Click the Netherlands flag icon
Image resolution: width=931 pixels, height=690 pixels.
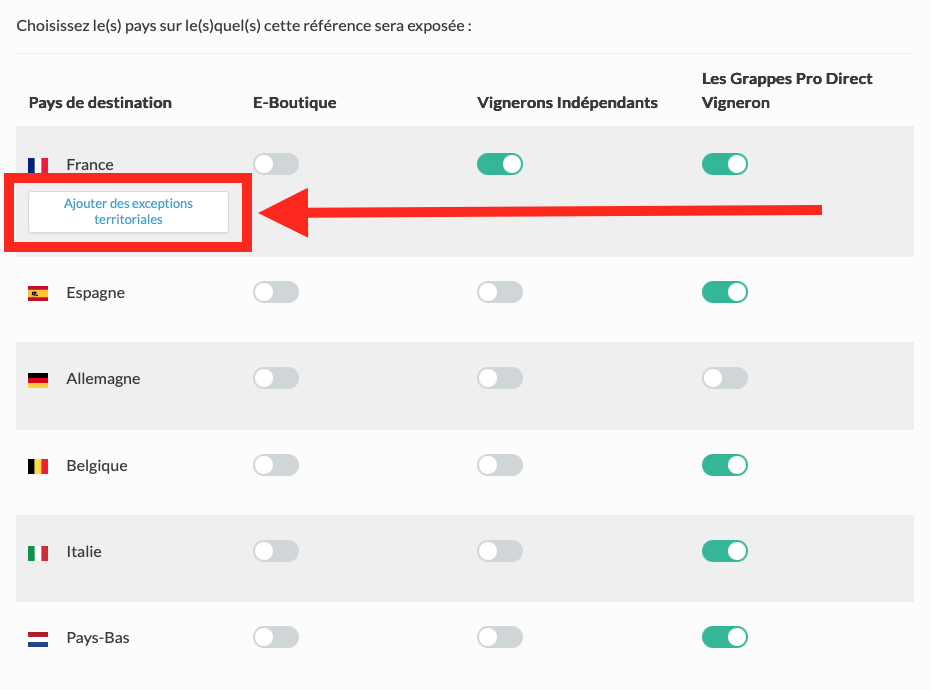pos(38,638)
